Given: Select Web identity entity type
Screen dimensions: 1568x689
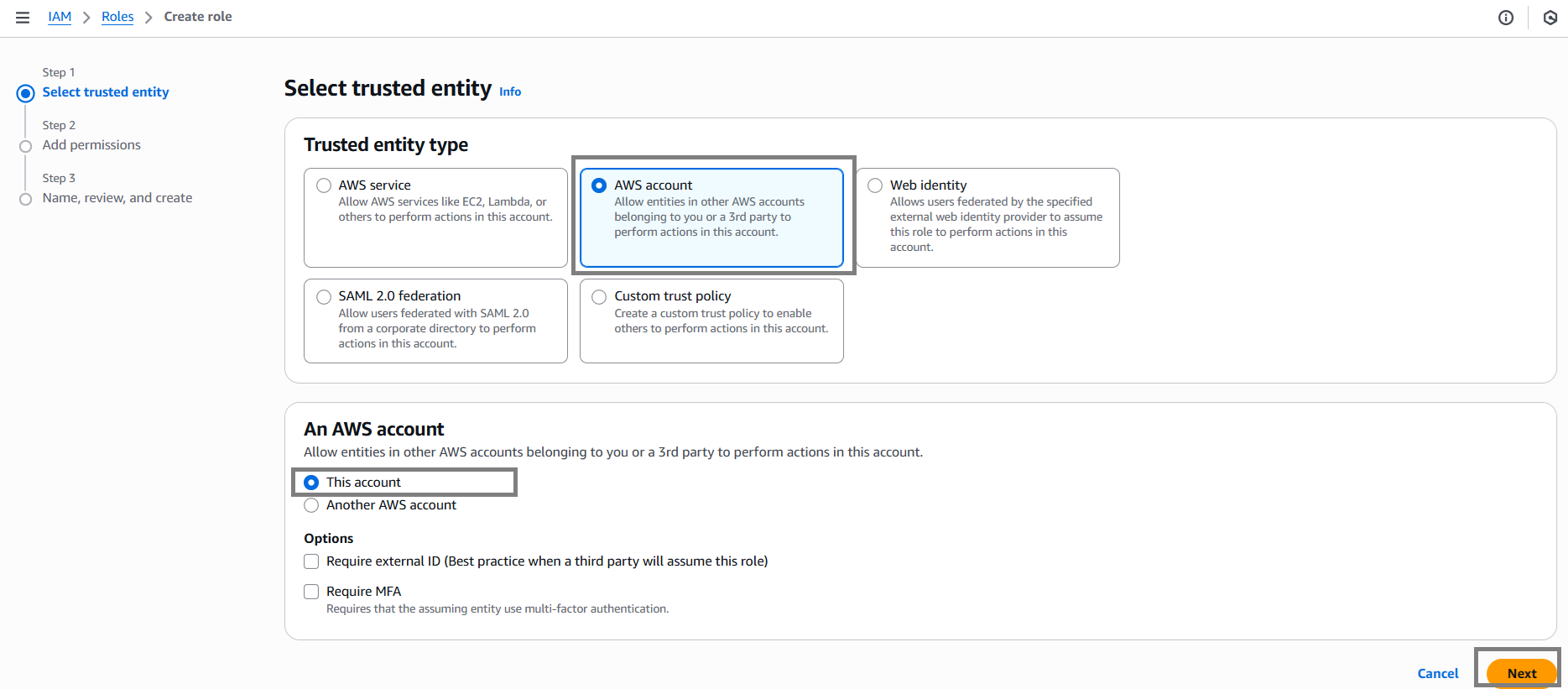Looking at the screenshot, I should (875, 185).
